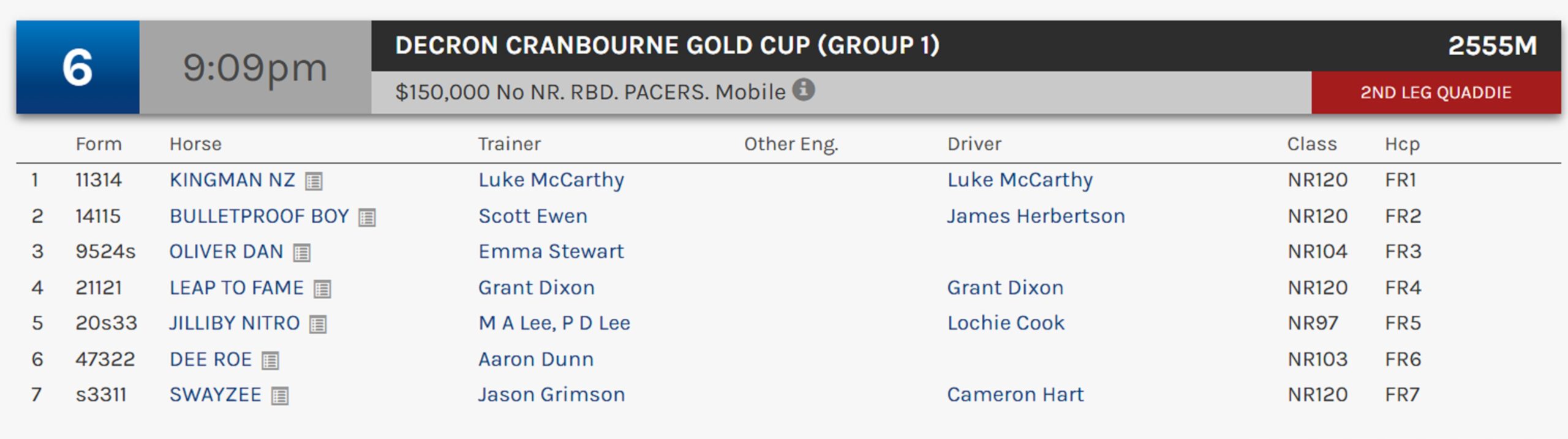Open form details icon for Oliver Dan

click(301, 253)
